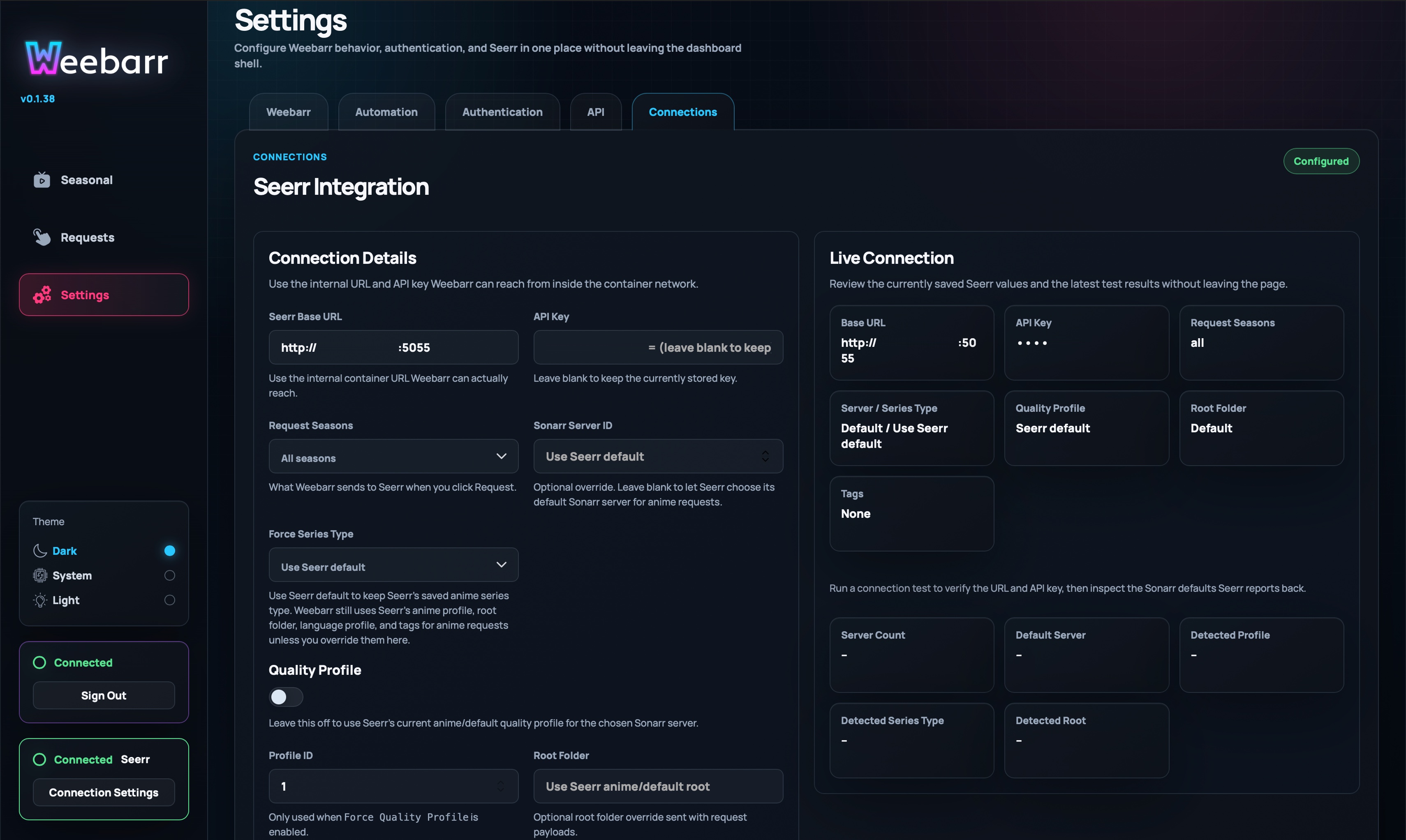Open the Seasonal page in sidebar
Viewport: 1406px width, 840px height.
[x=104, y=180]
